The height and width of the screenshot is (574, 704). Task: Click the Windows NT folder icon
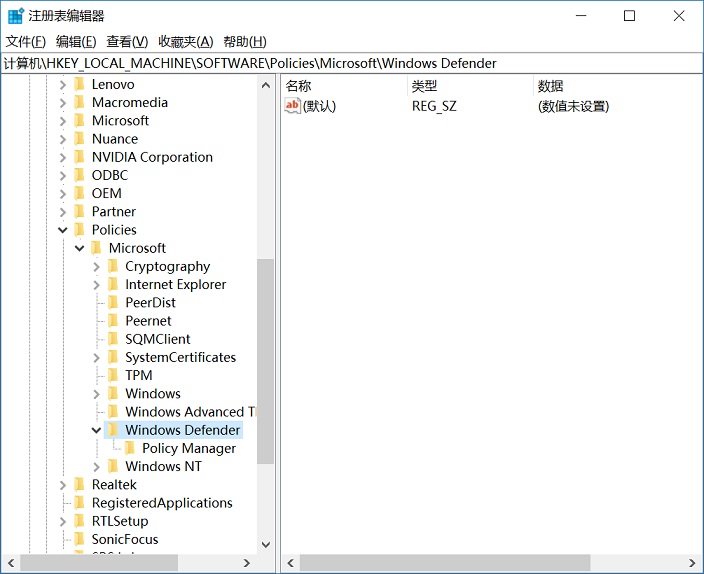coord(113,466)
